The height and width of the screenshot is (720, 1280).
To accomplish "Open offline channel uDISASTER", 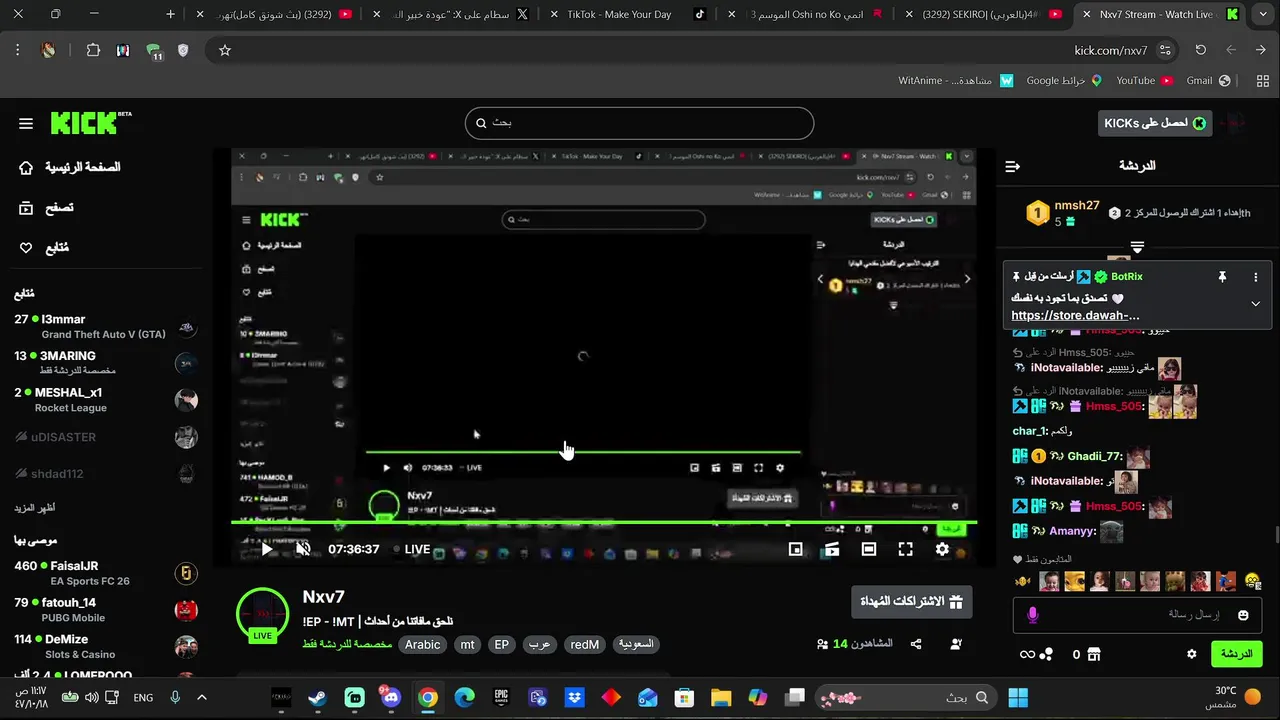I will [x=105, y=437].
